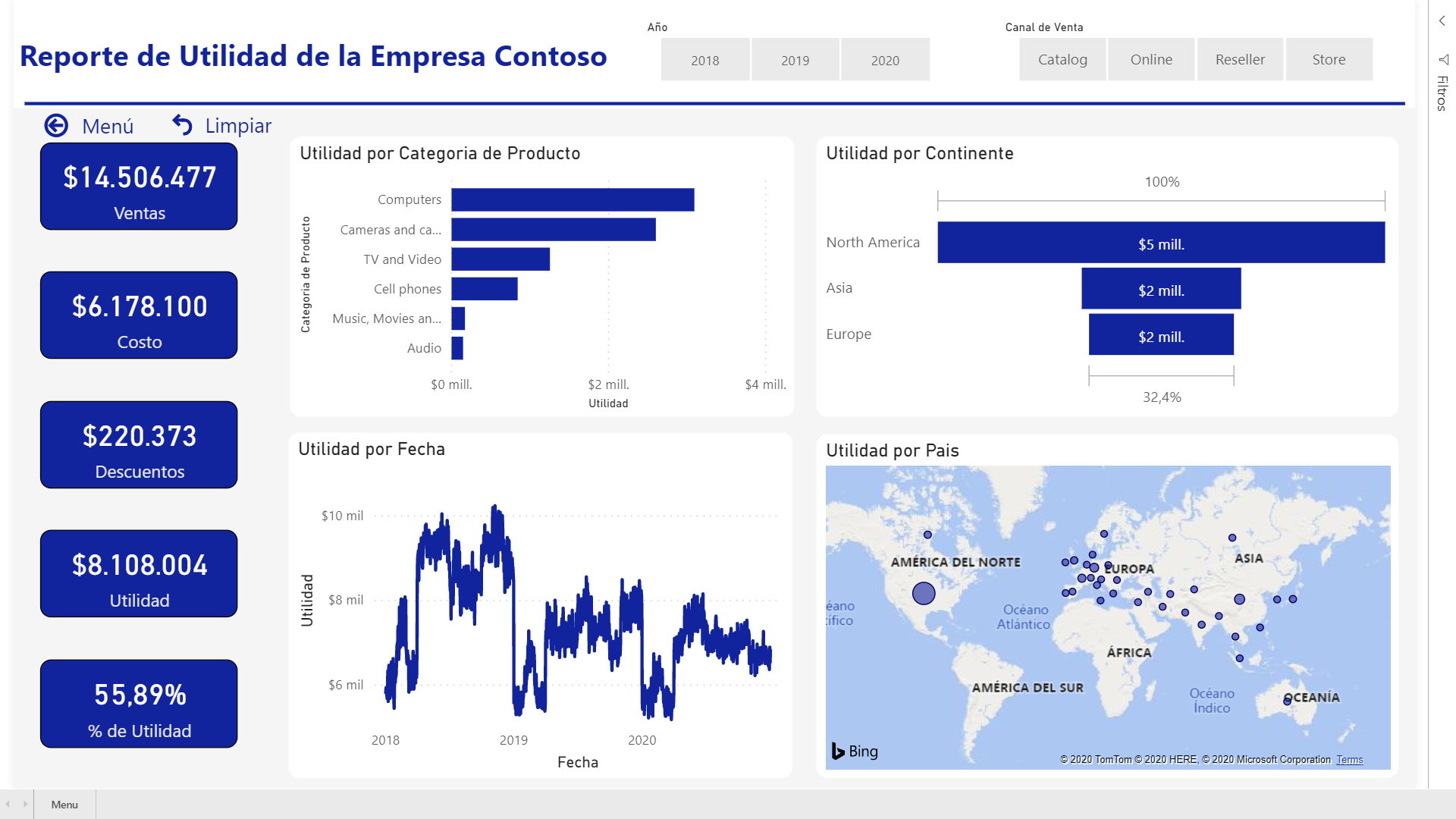Open the Filtros filter icon
1456x819 pixels.
tap(1442, 59)
